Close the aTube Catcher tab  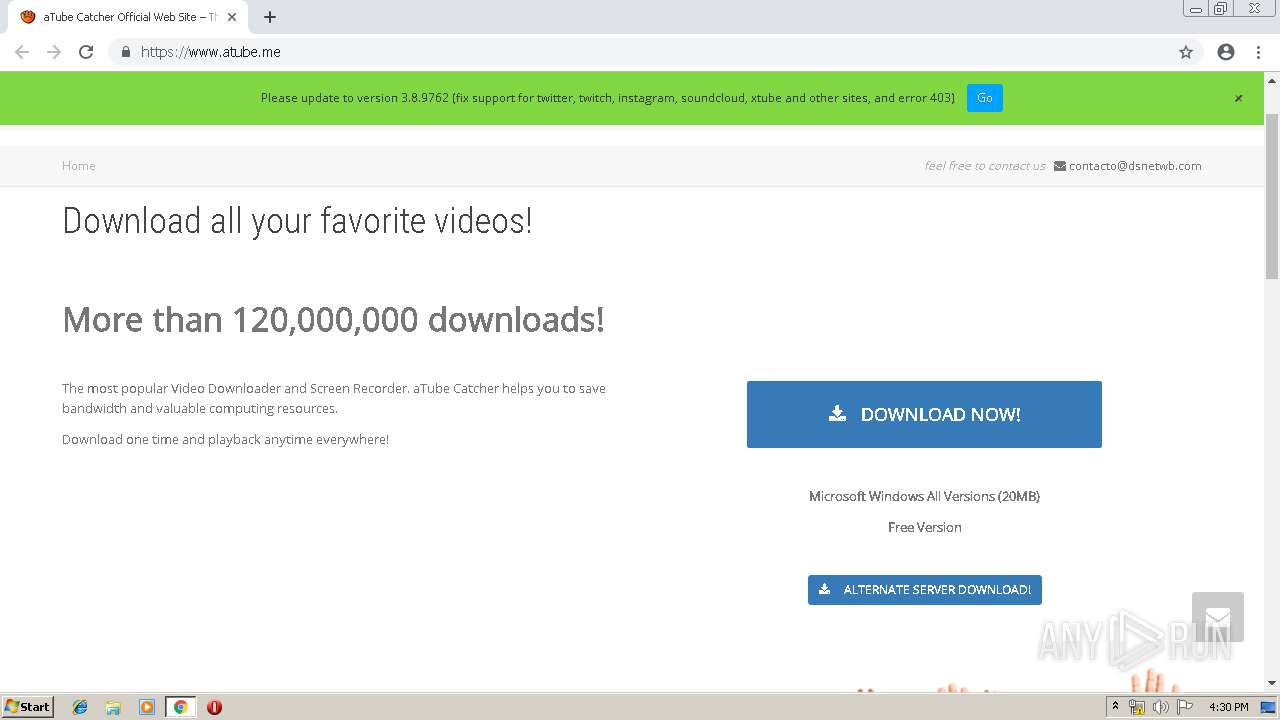(232, 17)
